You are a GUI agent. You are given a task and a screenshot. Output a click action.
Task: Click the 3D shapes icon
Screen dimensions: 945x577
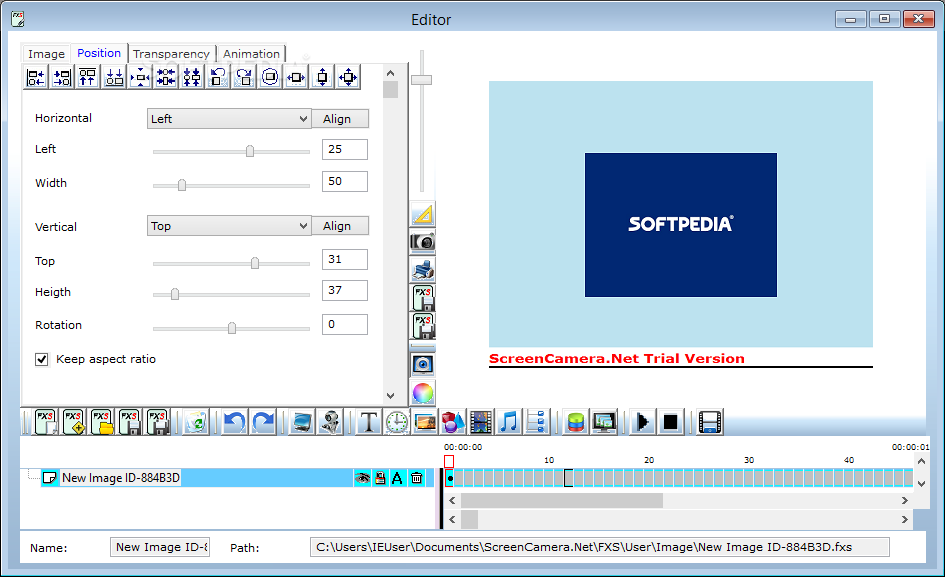[x=453, y=422]
